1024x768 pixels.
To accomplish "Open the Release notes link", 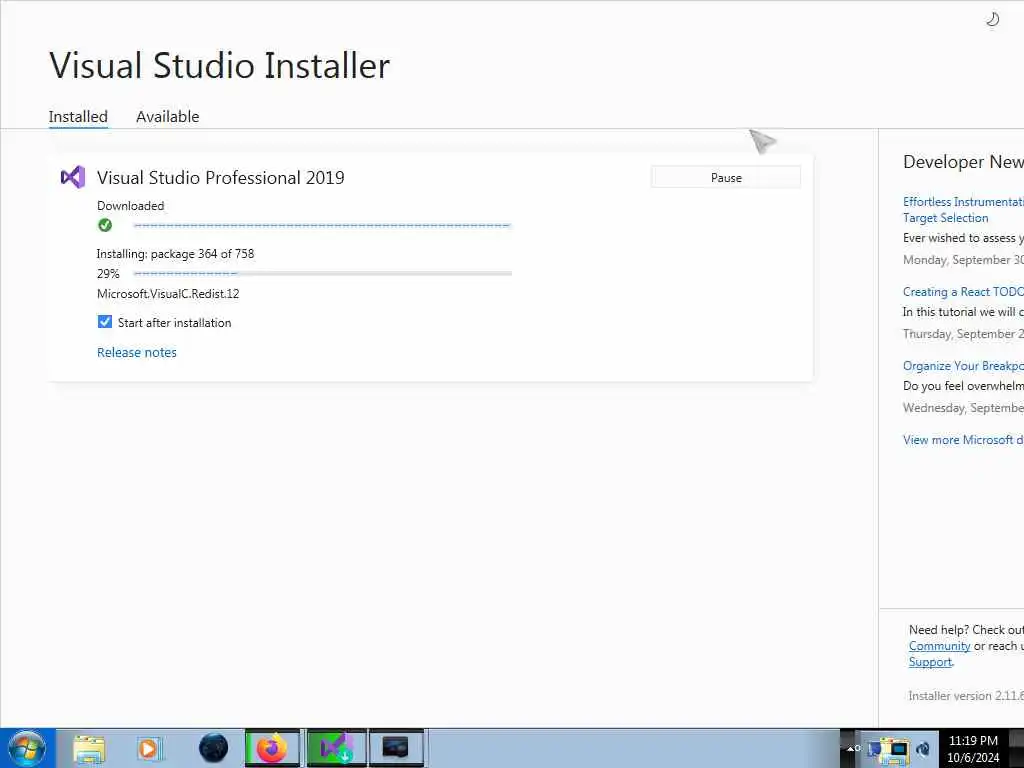I will 136,352.
